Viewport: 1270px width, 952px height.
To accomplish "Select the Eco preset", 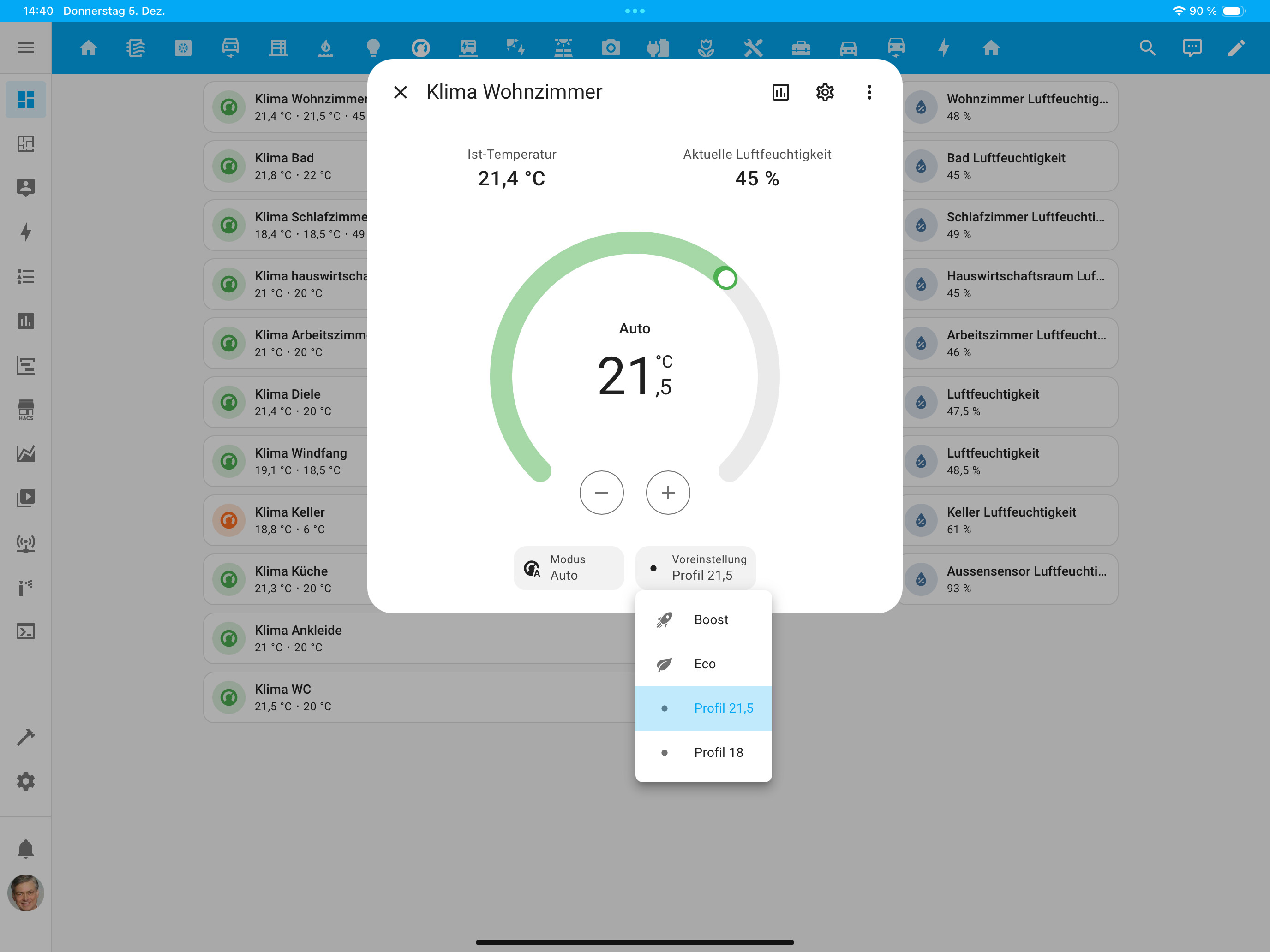I will (x=703, y=664).
